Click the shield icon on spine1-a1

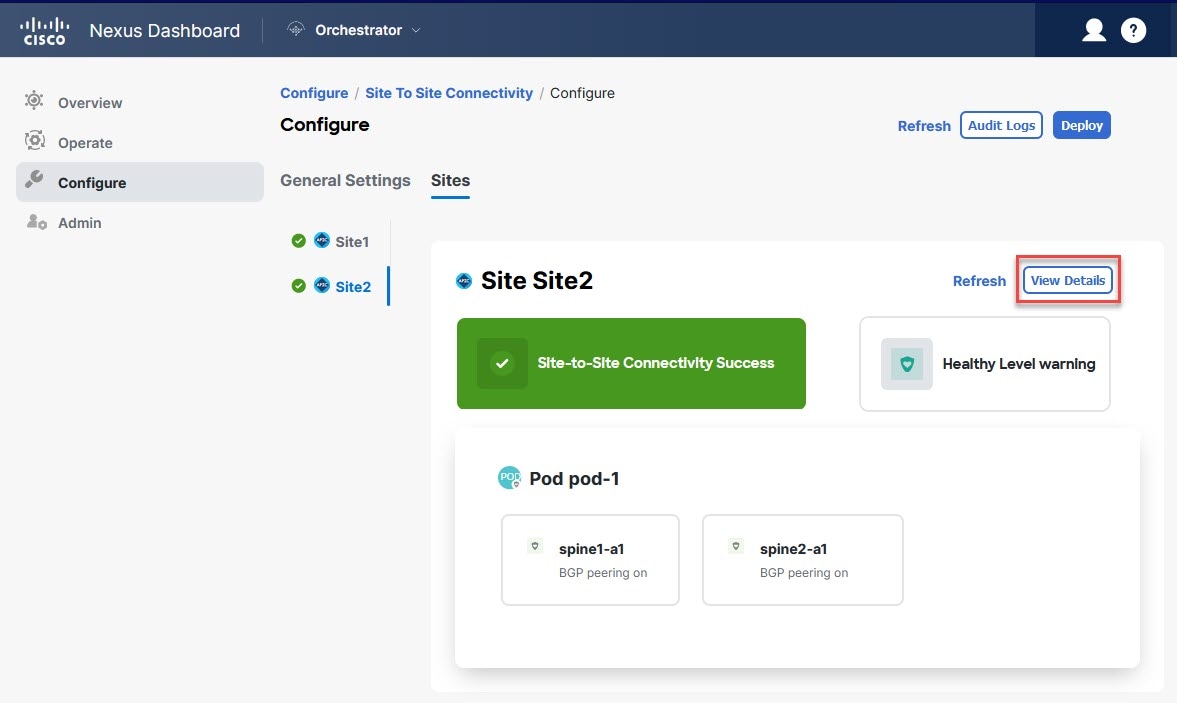point(535,546)
